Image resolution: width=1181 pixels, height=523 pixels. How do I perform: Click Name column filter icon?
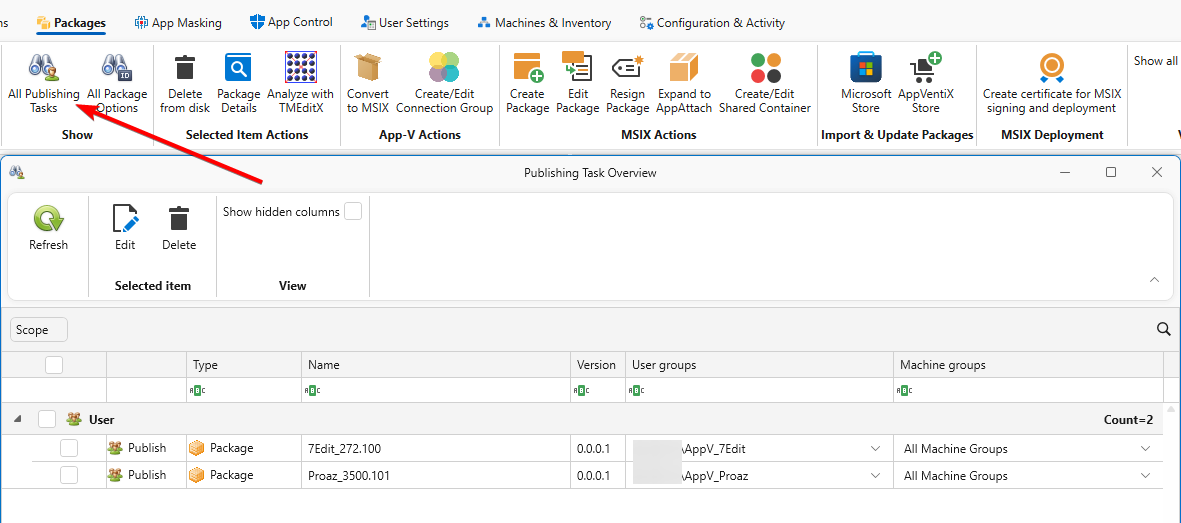[x=313, y=390]
